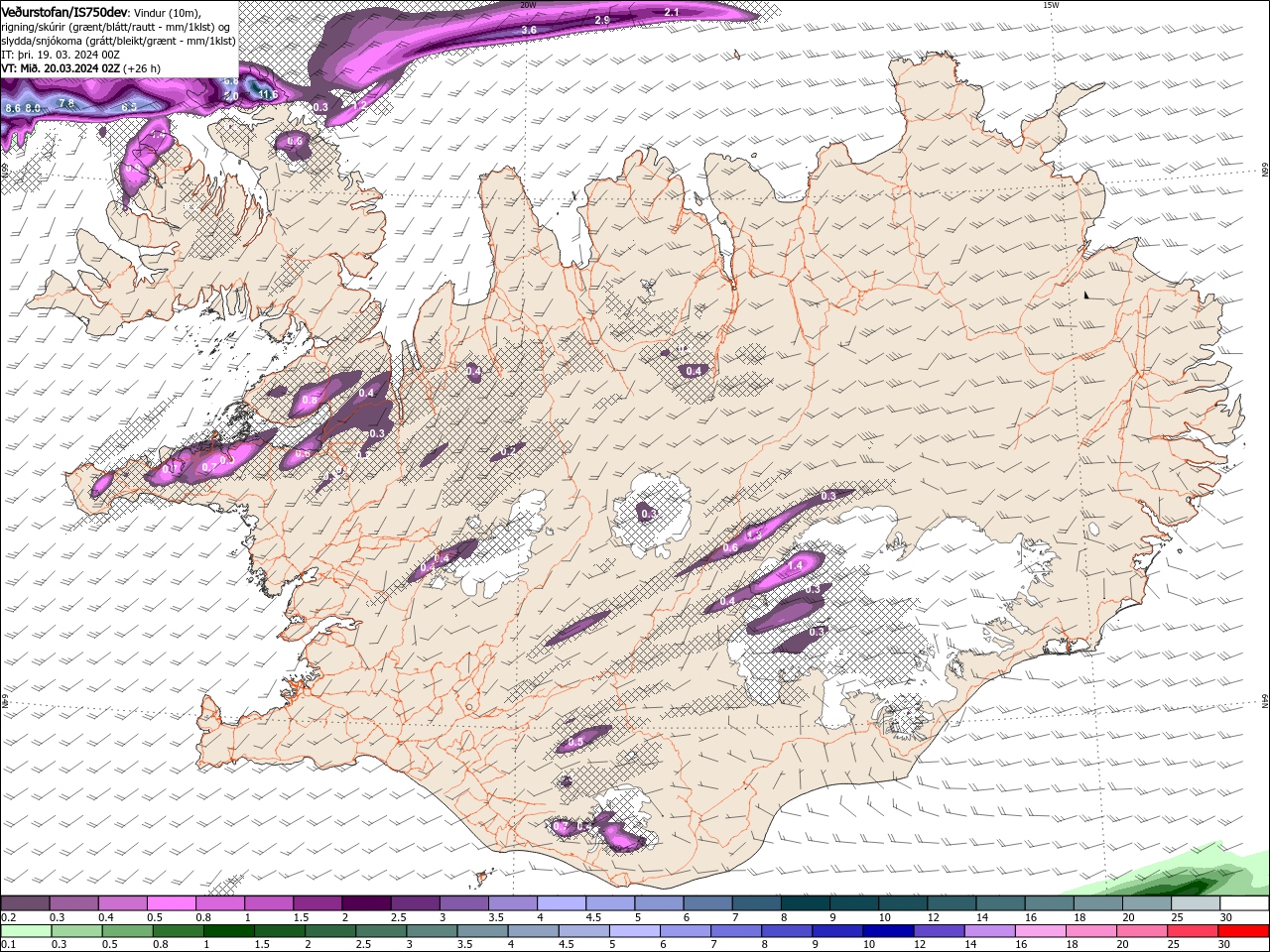Click the 2.1 value in the northern snow band
The height and width of the screenshot is (952, 1270).
pyautogui.click(x=672, y=12)
